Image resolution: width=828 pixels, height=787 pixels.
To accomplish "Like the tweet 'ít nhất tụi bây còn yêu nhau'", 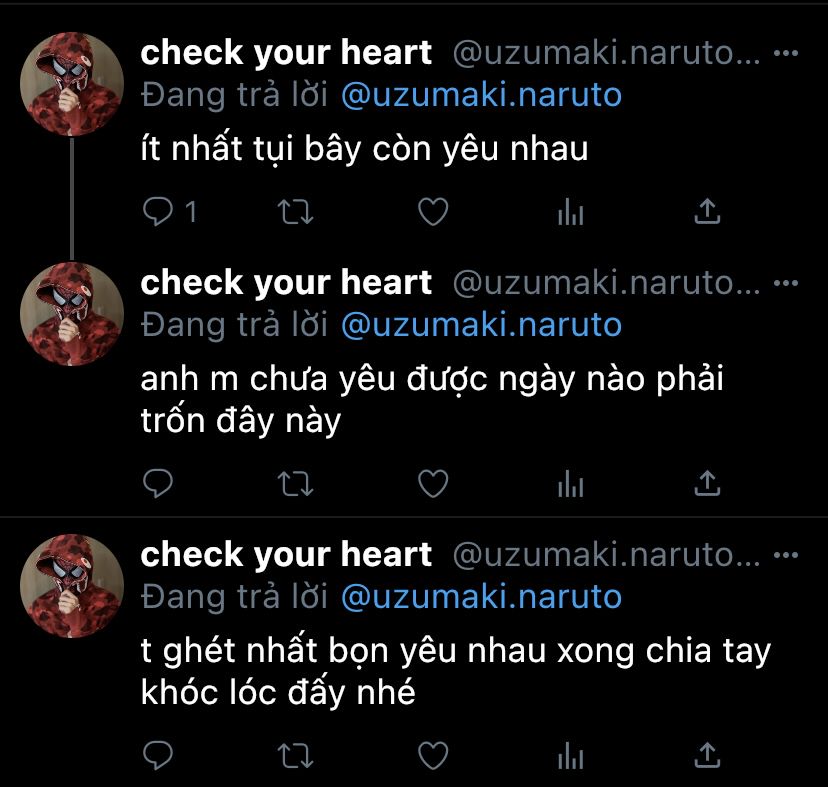I will [433, 212].
